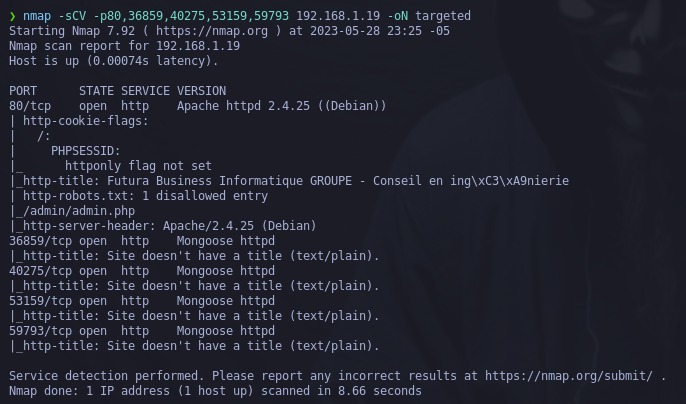Click the 40275/tcp port entry
This screenshot has width=686, height=404.
tap(37, 271)
